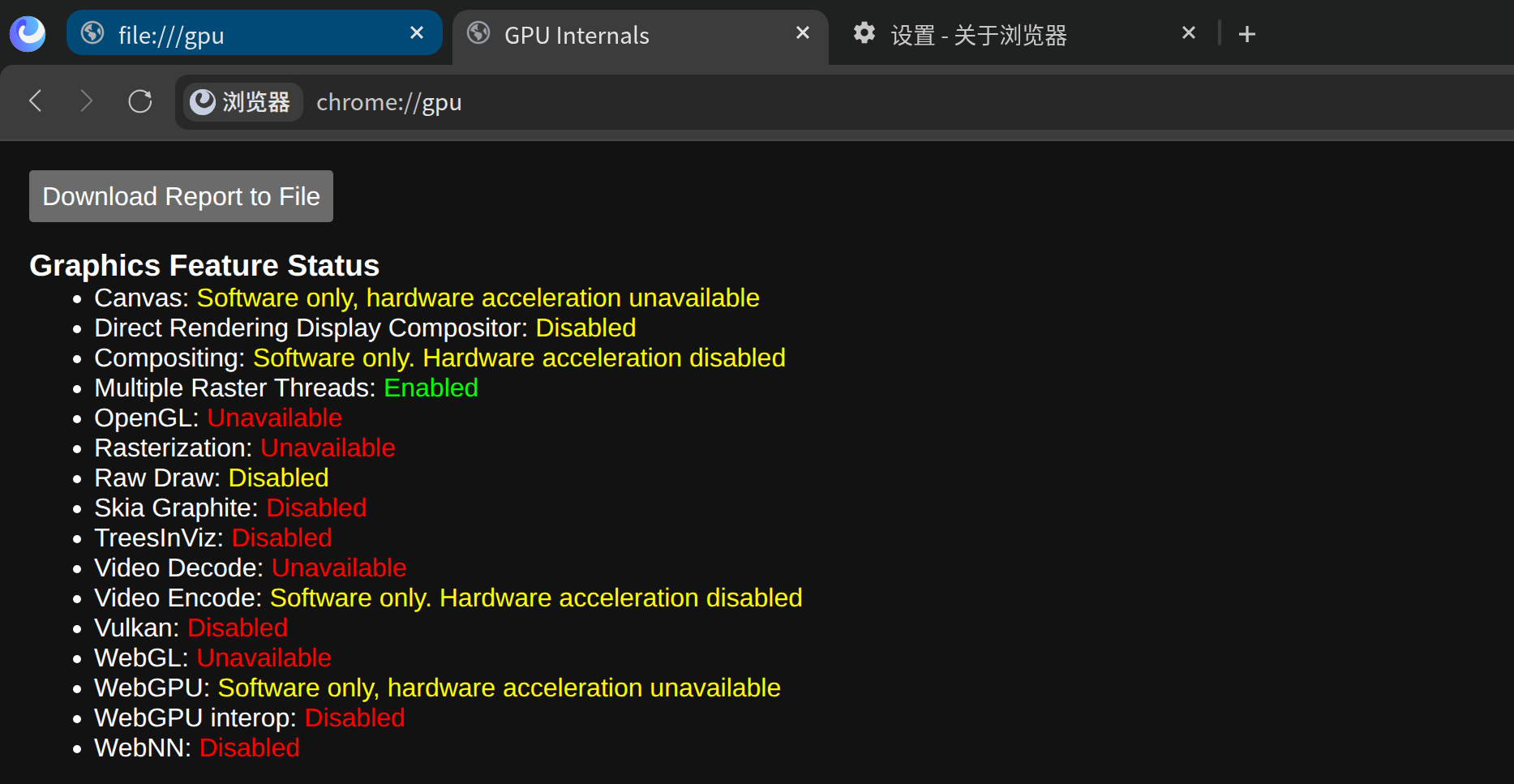The image size is (1514, 784).
Task: Click the Canvas status row text
Action: point(427,298)
